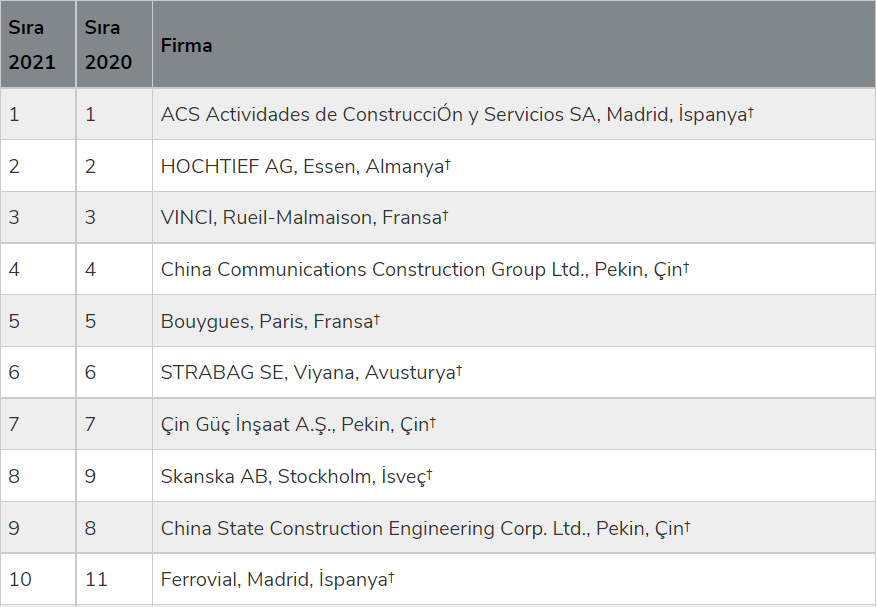Image resolution: width=877 pixels, height=607 pixels.
Task: Click the 2020 rank "9" in Skanska row
Action: point(91,476)
